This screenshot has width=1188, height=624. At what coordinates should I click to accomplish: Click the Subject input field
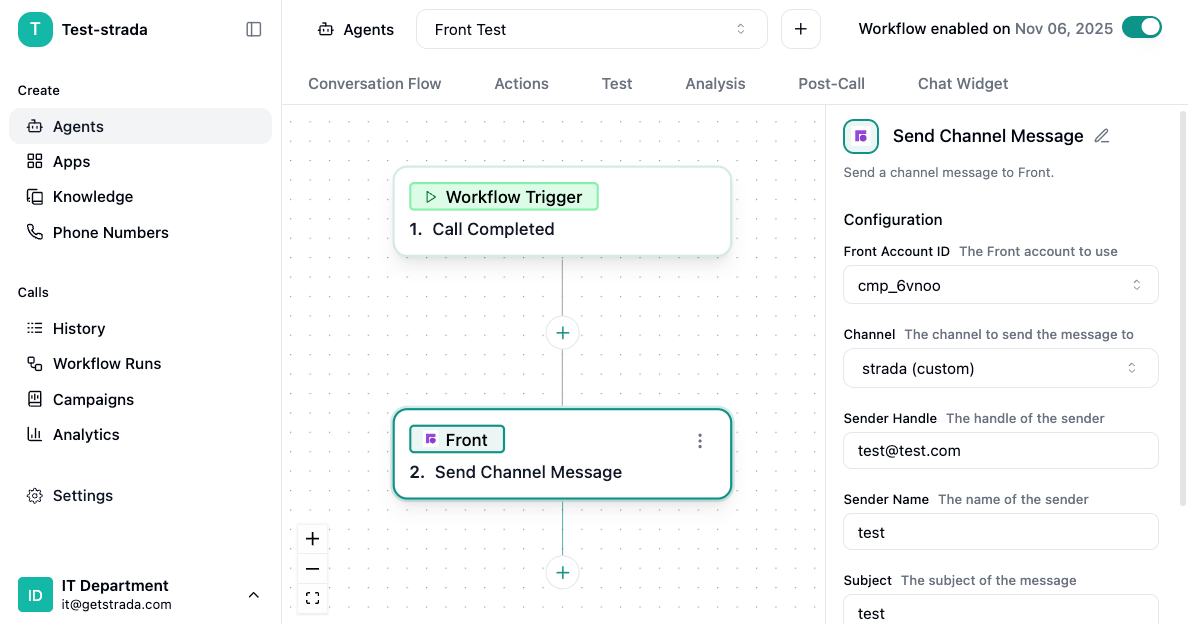(1001, 610)
